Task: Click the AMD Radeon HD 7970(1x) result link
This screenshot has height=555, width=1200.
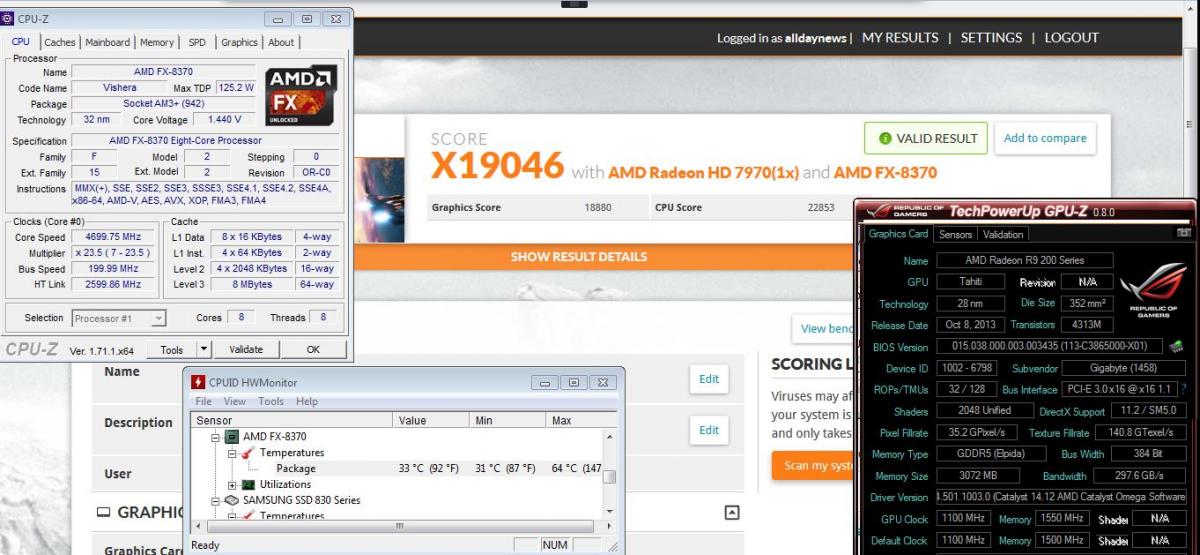Action: coord(703,172)
